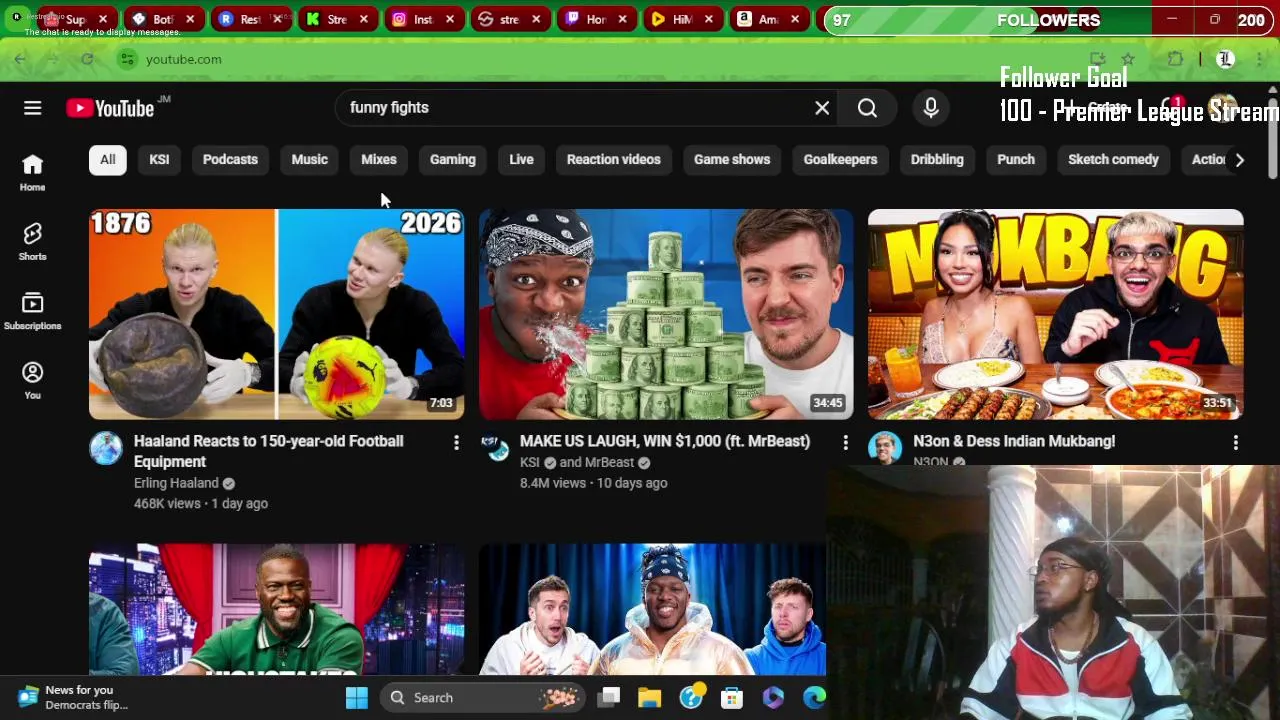Start voice search with the microphone icon
This screenshot has width=1280, height=720.
(931, 108)
